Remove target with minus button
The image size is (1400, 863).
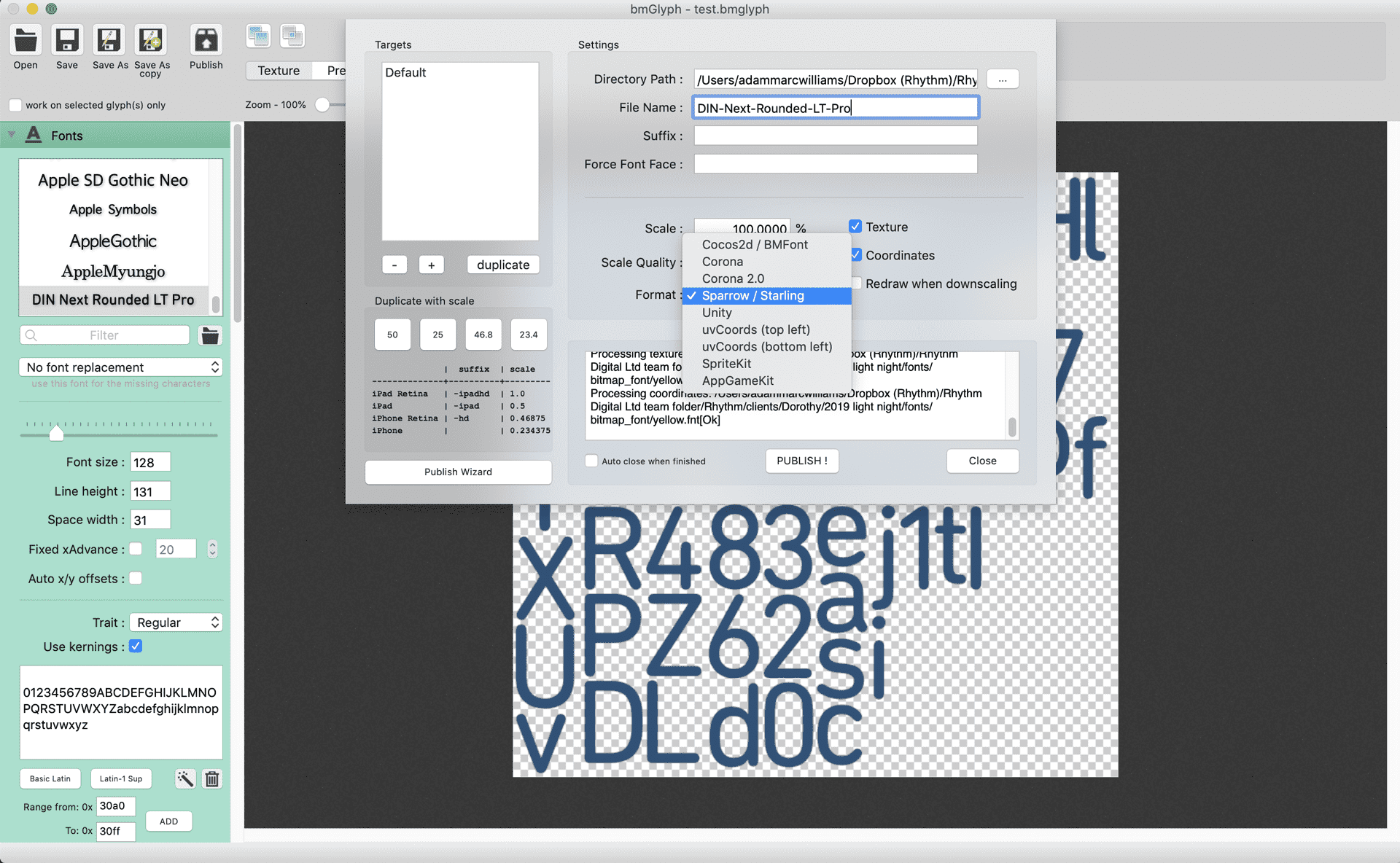pyautogui.click(x=394, y=265)
